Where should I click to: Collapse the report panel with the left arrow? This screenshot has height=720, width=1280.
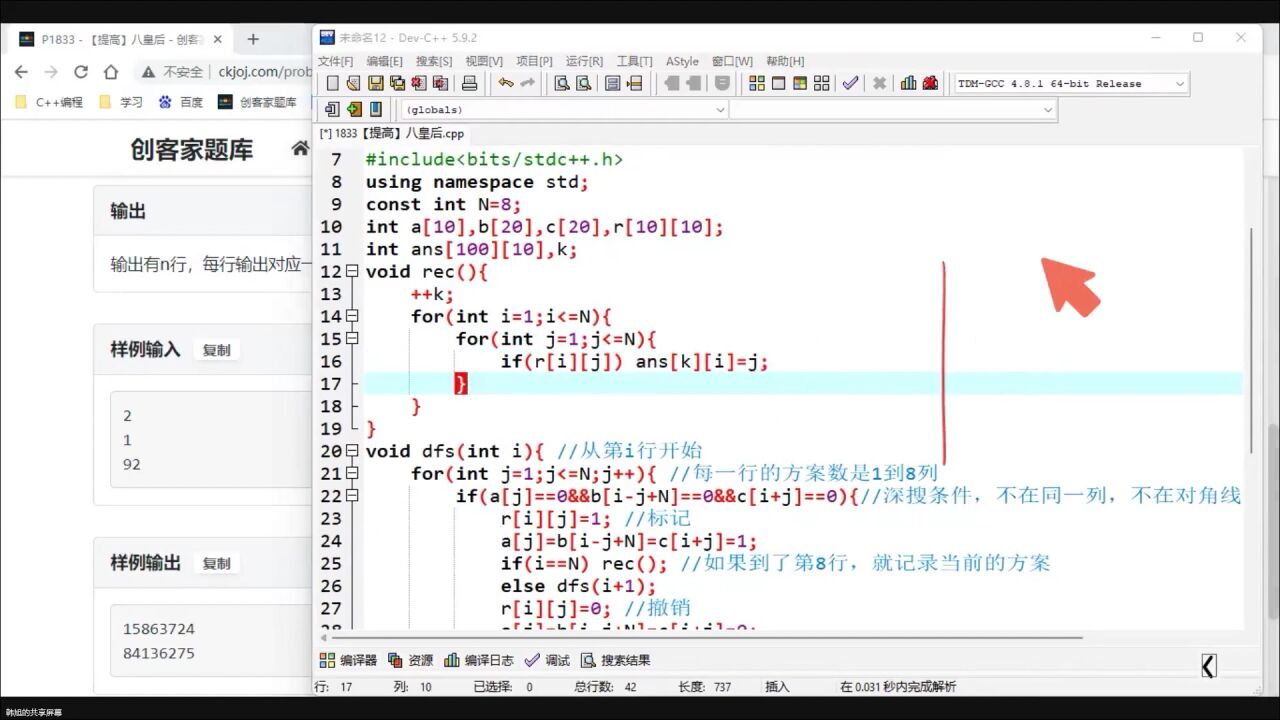pos(1208,665)
